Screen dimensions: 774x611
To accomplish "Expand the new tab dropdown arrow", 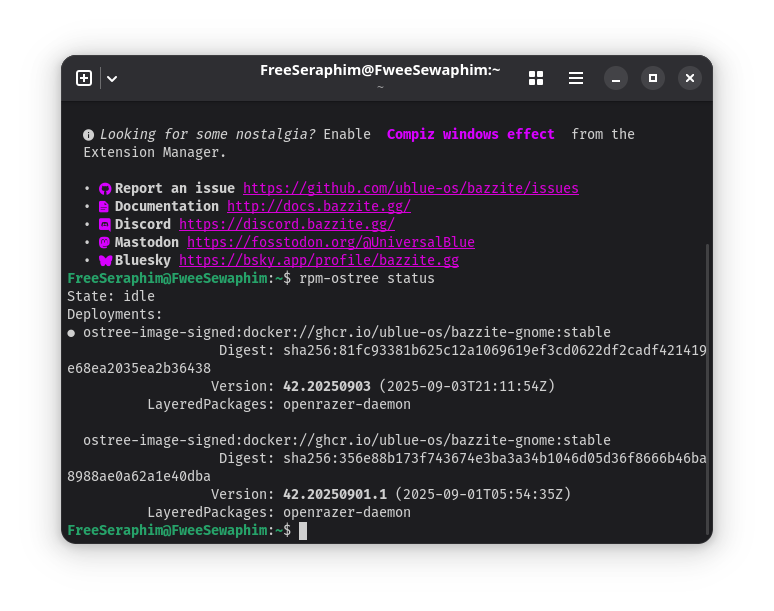I will (112, 78).
